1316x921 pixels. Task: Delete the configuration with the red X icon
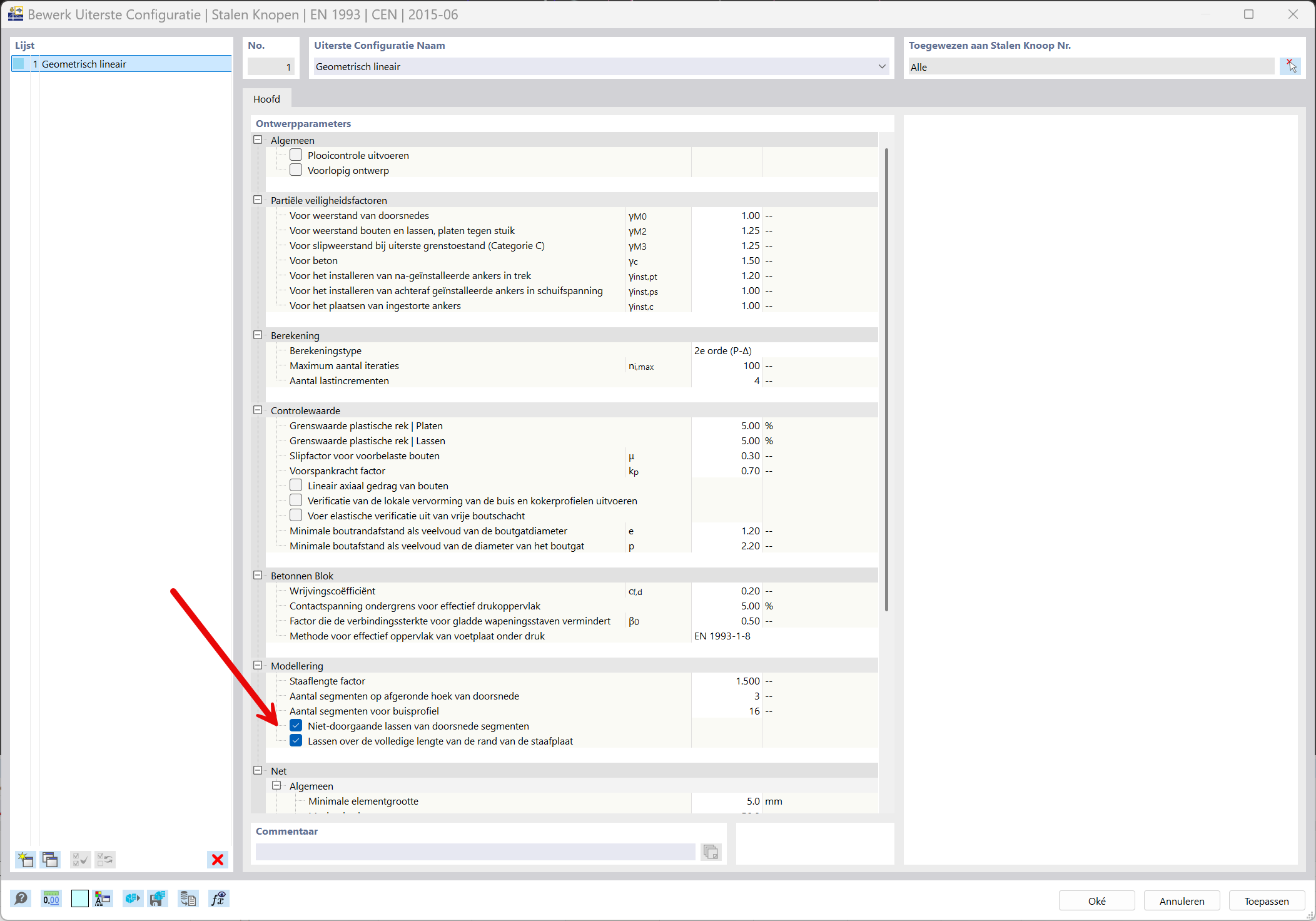point(218,859)
